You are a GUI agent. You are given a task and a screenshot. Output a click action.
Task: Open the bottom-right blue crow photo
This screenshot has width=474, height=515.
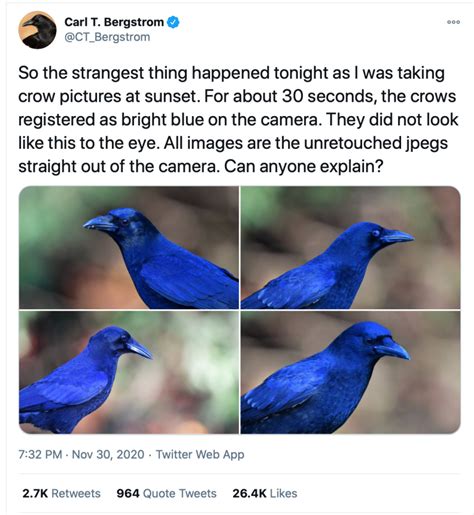(x=351, y=372)
